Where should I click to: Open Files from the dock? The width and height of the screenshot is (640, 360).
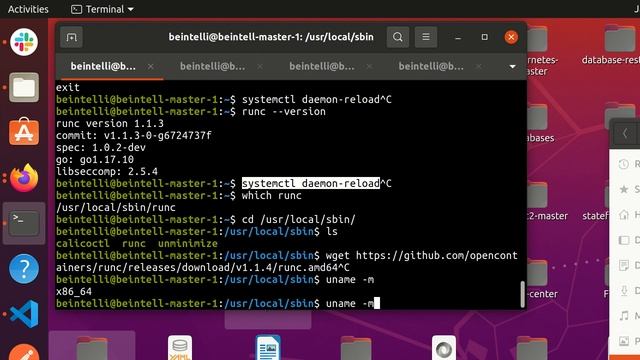[x=24, y=87]
